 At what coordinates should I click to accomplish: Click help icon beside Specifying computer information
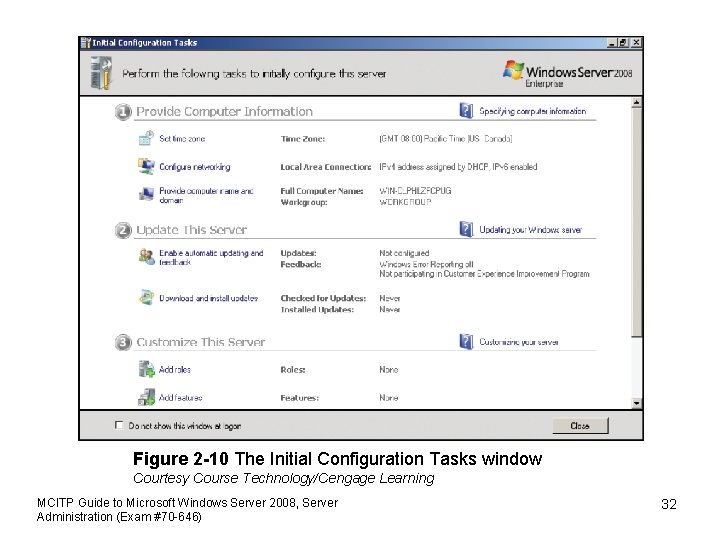tap(466, 111)
